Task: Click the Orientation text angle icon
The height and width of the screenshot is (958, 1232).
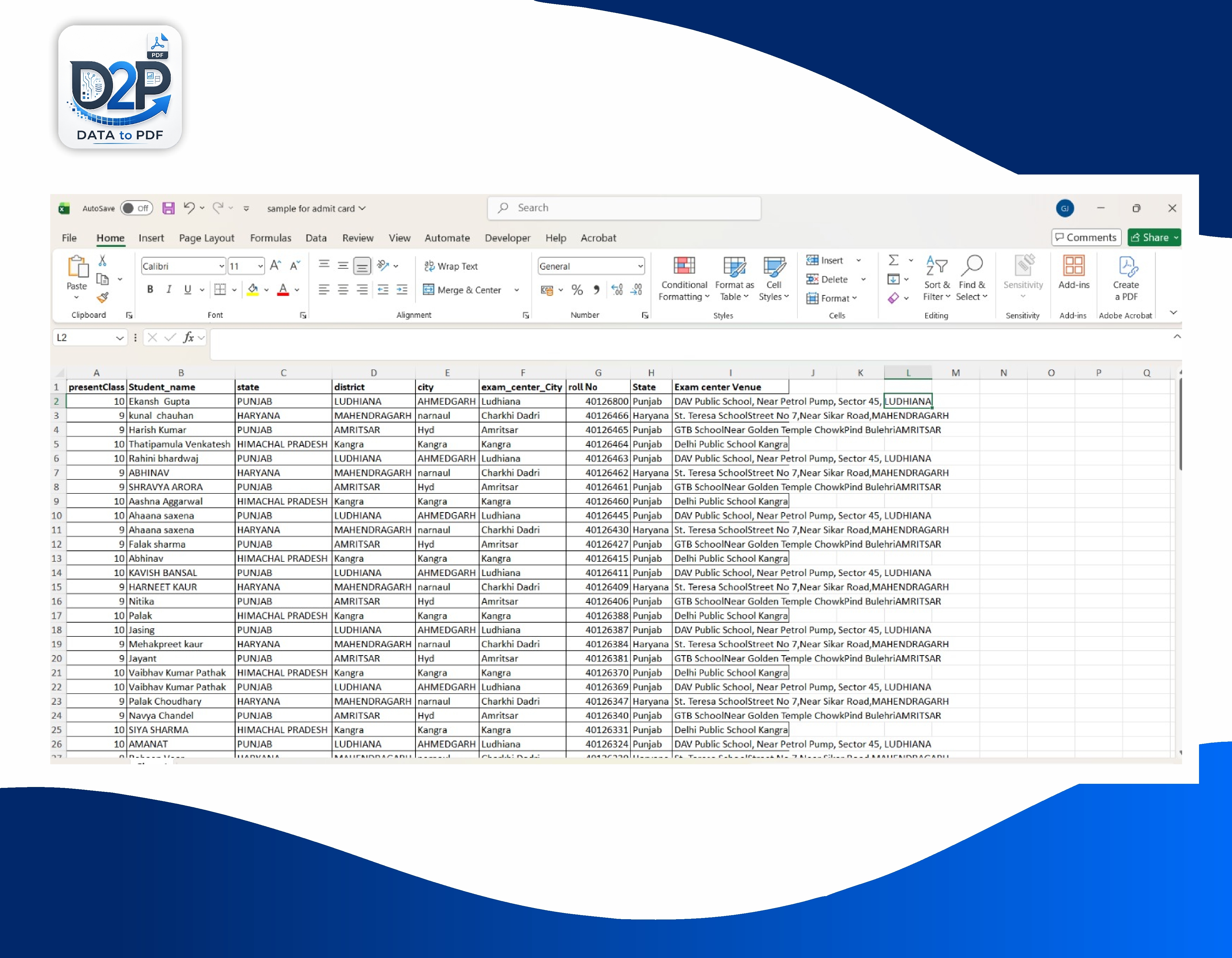Action: pos(383,265)
